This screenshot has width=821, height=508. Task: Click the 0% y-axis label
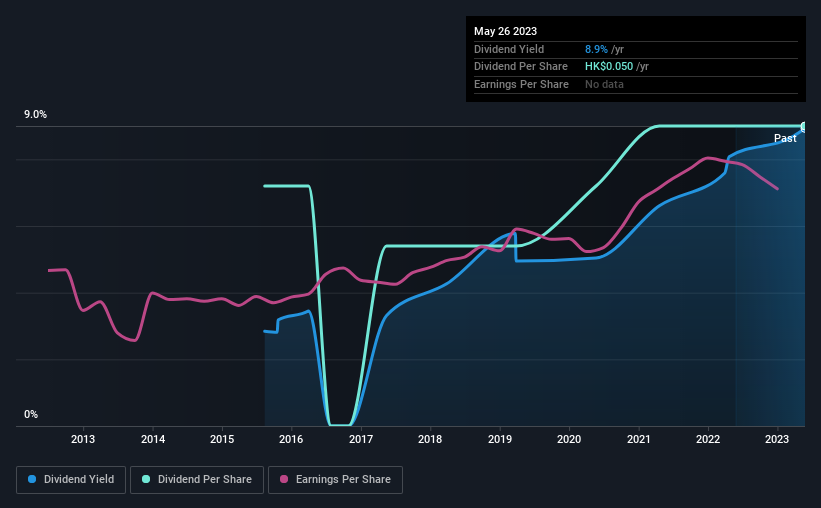pyautogui.click(x=31, y=414)
